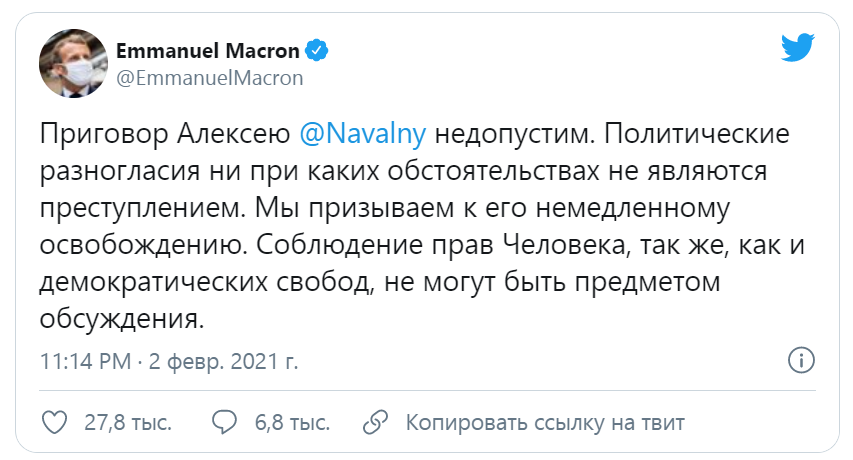The width and height of the screenshot is (853, 460).
Task: Click the final word обсуждения
Action: pyautogui.click(x=122, y=320)
